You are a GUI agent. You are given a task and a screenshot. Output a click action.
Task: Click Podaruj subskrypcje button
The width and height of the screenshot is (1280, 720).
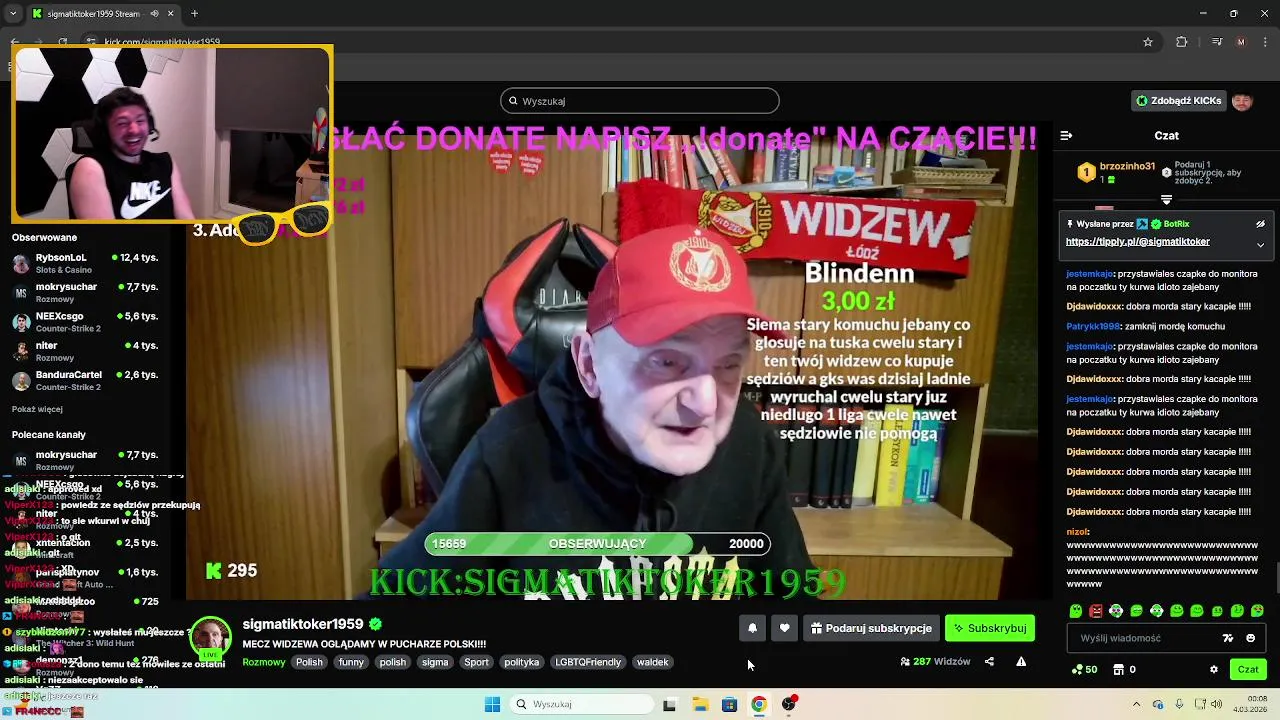[871, 628]
